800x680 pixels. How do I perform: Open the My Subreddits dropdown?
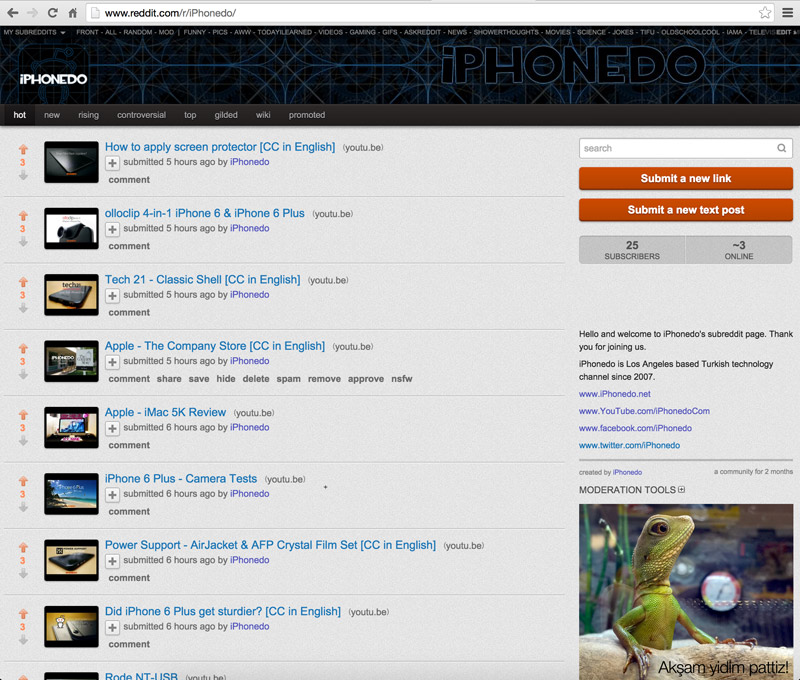point(34,32)
